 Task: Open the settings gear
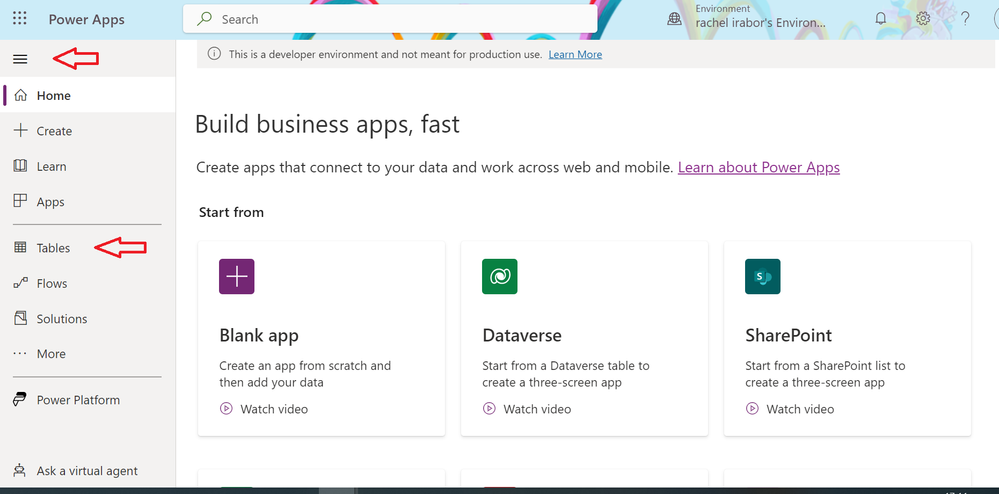pyautogui.click(x=923, y=18)
